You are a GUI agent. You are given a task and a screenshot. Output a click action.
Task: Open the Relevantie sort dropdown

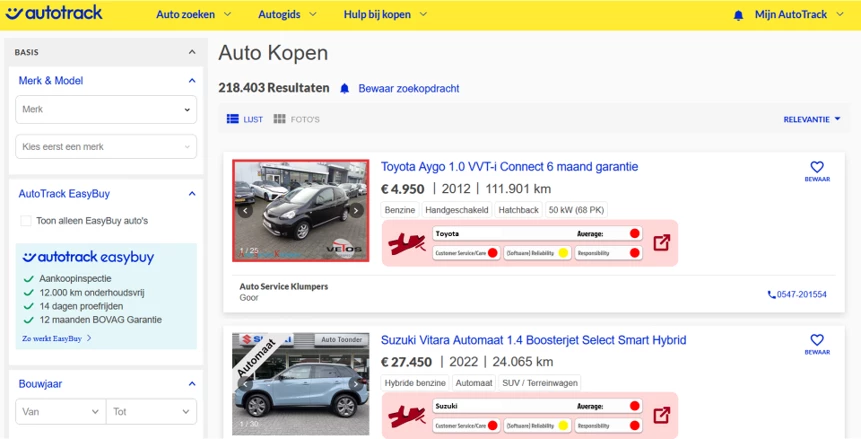pos(812,119)
